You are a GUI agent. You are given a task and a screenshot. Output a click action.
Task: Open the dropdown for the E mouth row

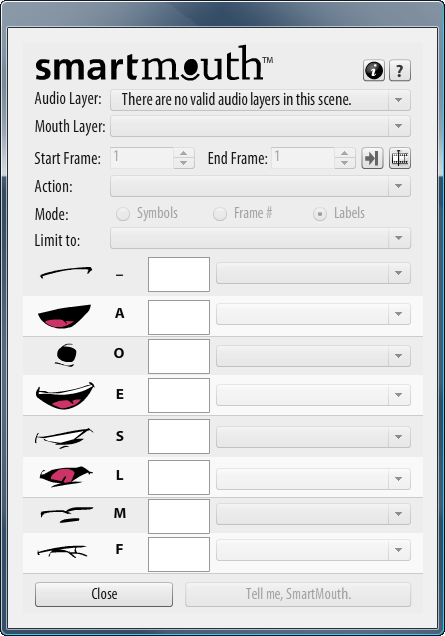[x=313, y=395]
